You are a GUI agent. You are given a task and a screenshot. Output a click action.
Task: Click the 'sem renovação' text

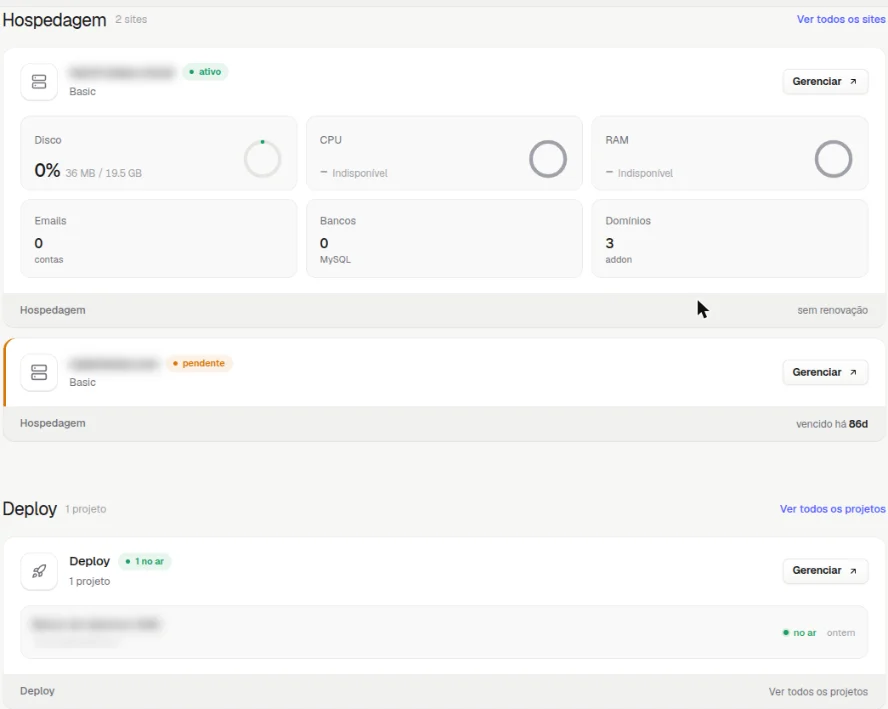[x=832, y=310]
